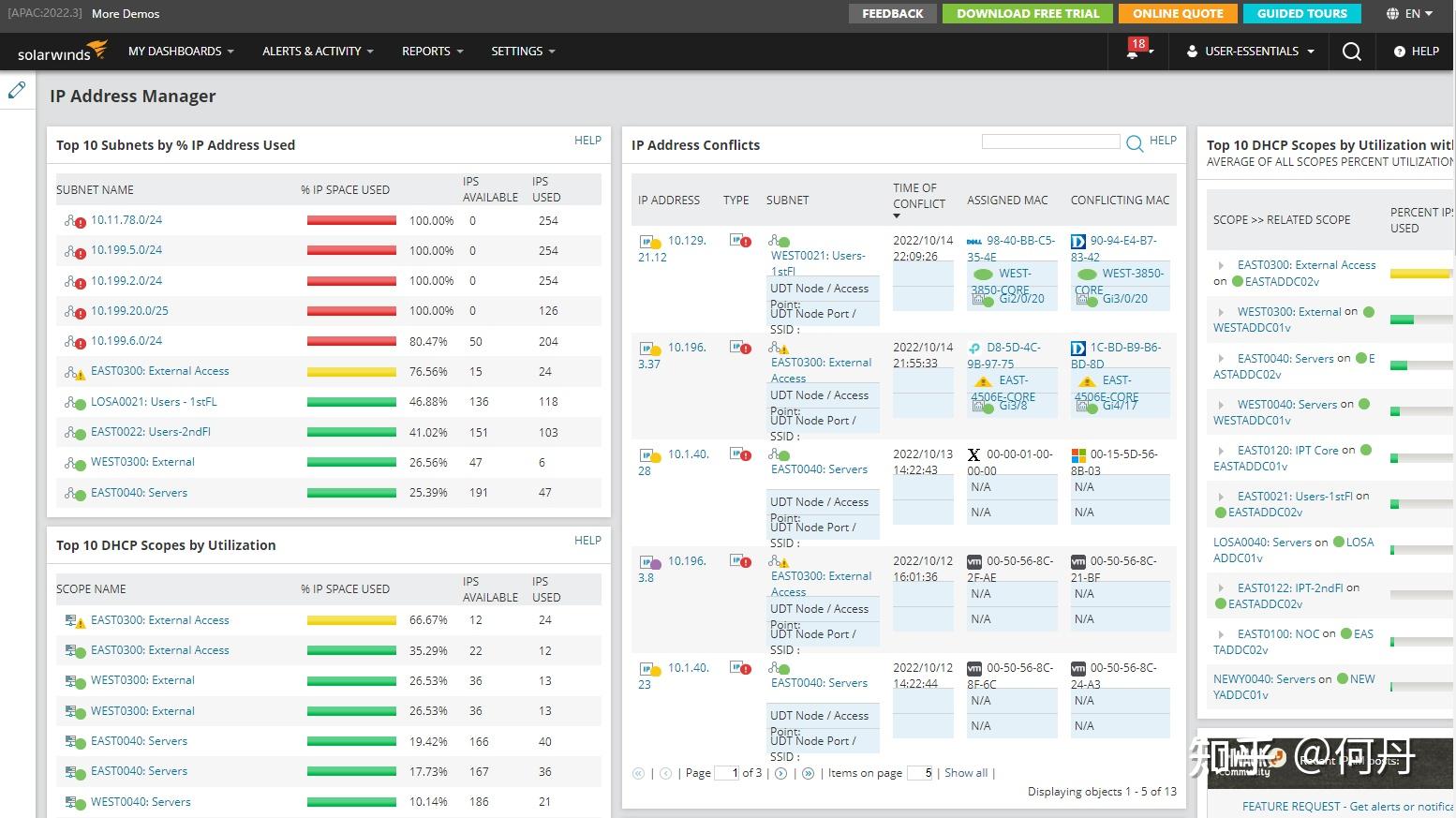
Task: Click DHCP scope icon for WEST0040: Servers
Action: (75, 803)
